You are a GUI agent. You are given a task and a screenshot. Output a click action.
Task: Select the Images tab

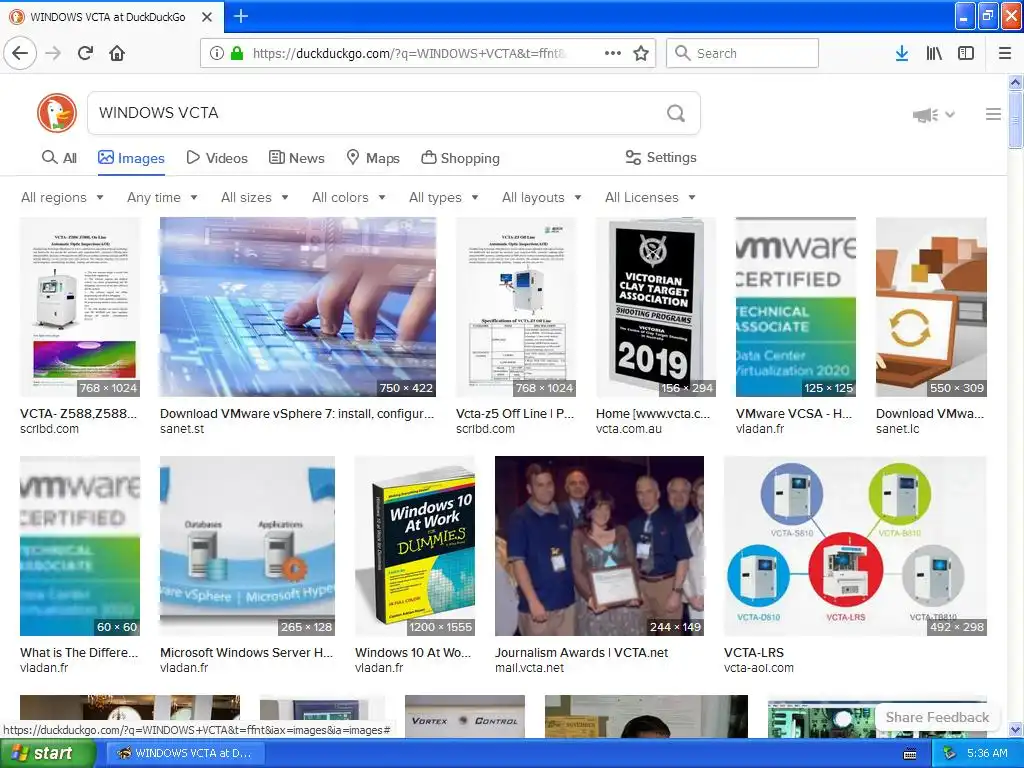pos(131,158)
